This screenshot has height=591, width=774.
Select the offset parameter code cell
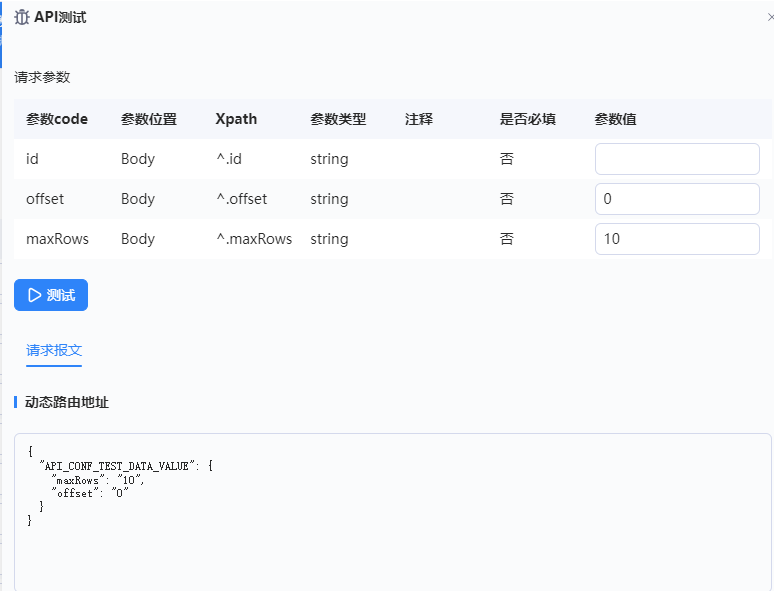[x=45, y=199]
